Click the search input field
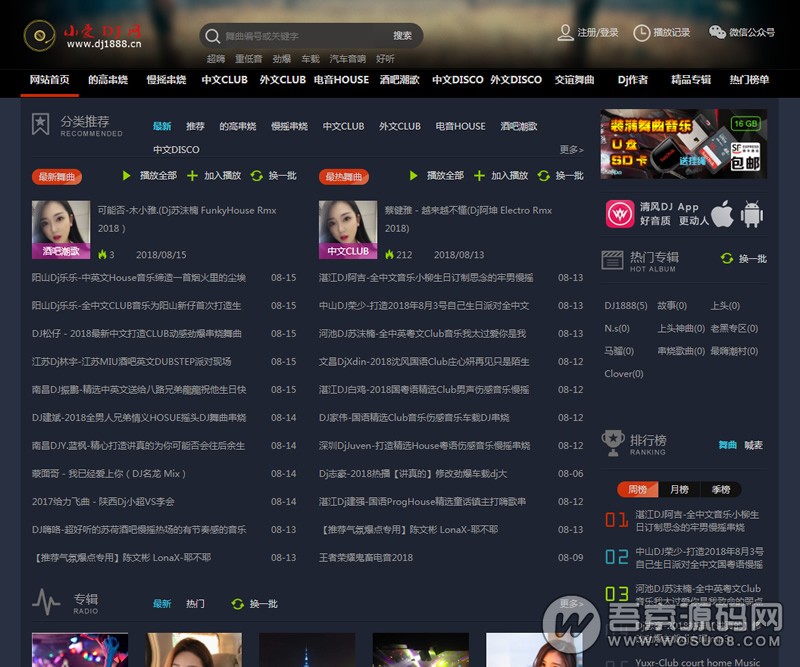Viewport: 800px width, 667px height. coord(300,36)
